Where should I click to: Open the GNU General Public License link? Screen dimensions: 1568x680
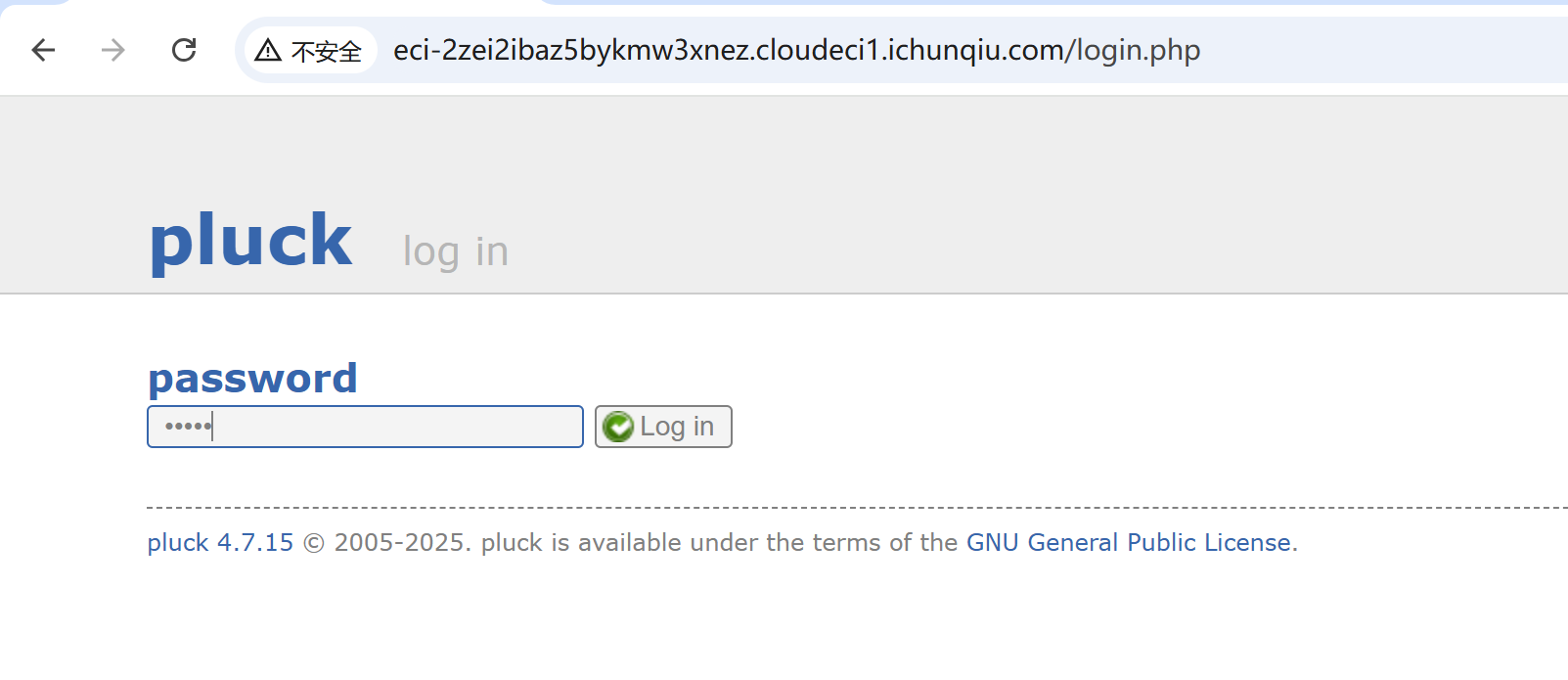pyautogui.click(x=1129, y=543)
